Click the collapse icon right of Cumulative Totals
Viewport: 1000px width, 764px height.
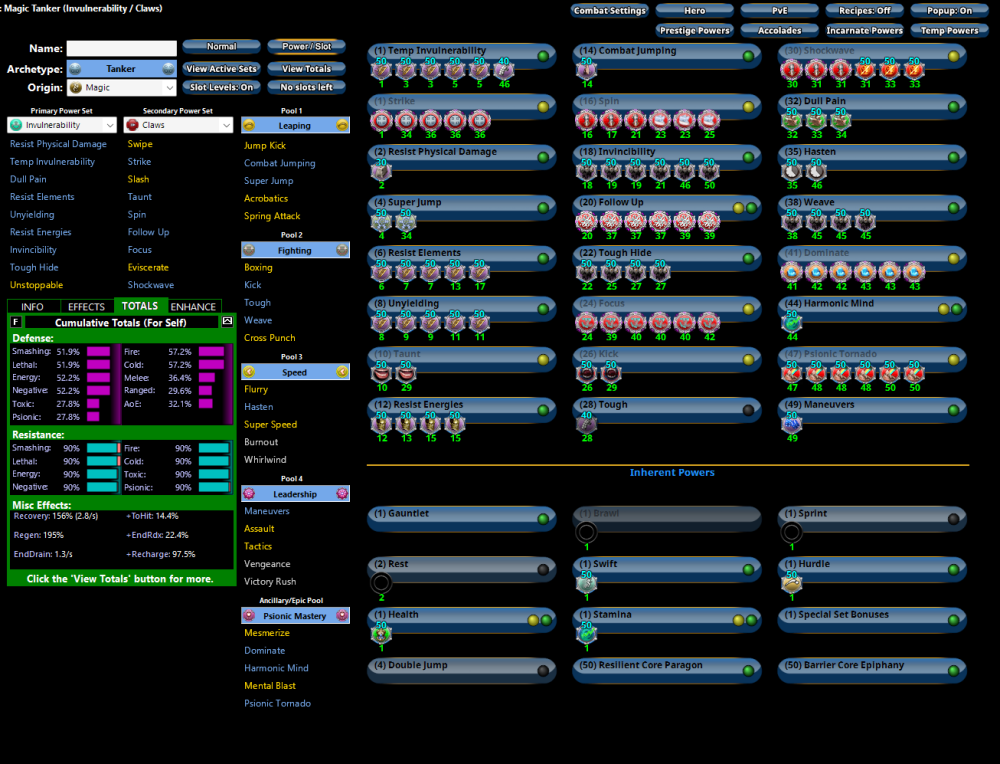click(227, 322)
